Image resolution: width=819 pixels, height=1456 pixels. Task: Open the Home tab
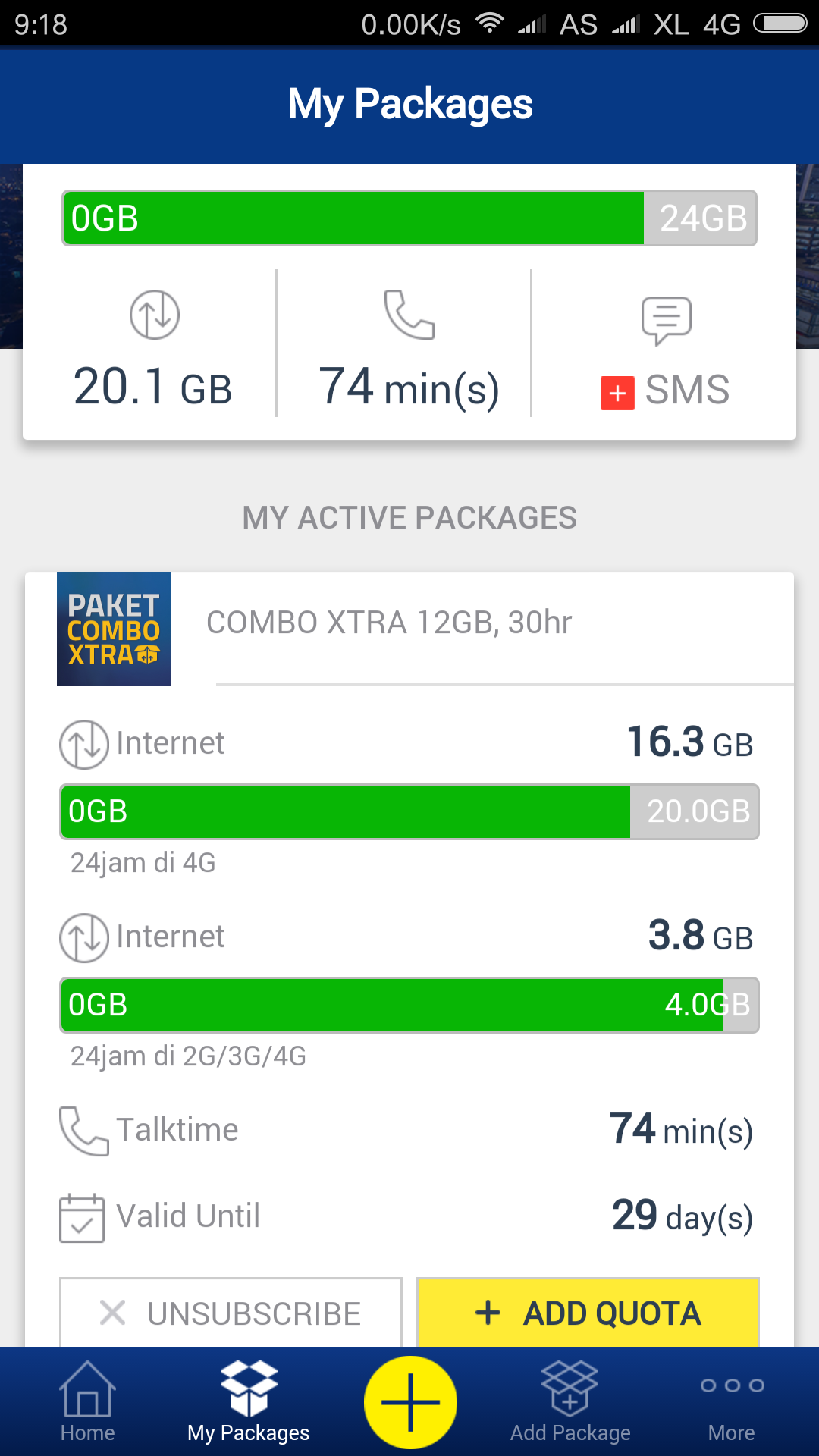[x=87, y=1403]
